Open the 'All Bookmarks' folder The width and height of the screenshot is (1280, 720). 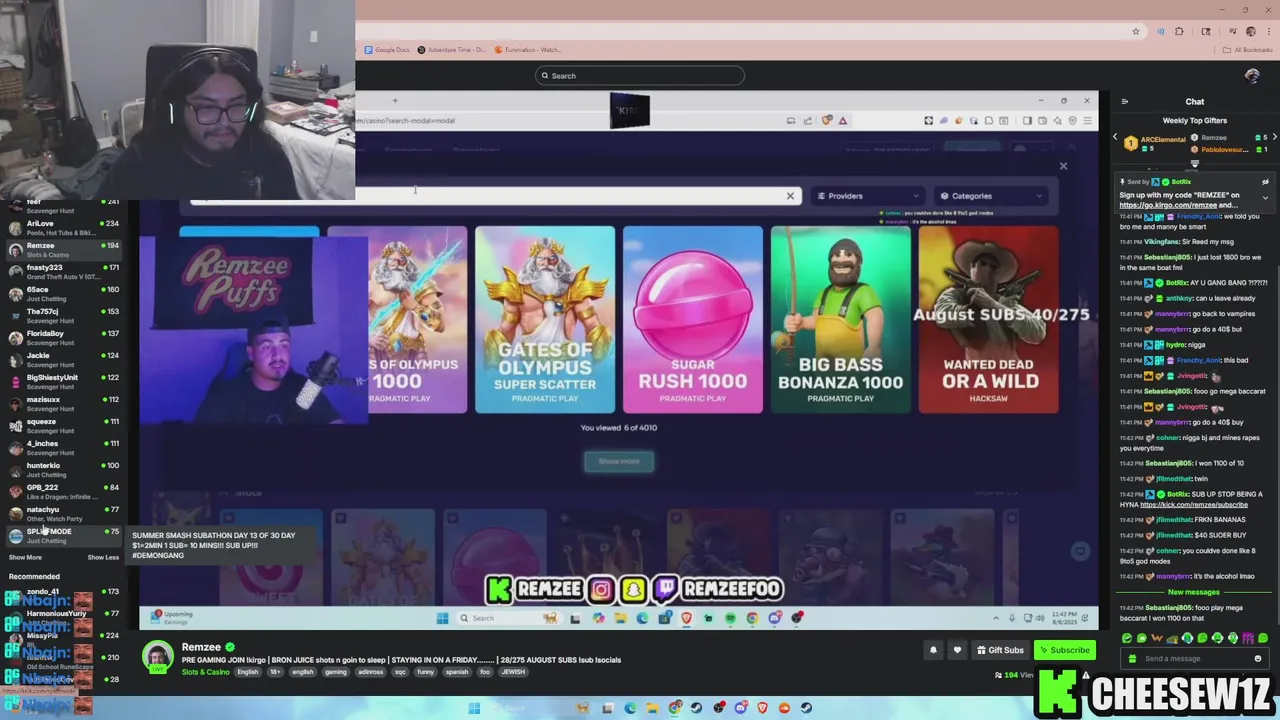(x=1248, y=50)
